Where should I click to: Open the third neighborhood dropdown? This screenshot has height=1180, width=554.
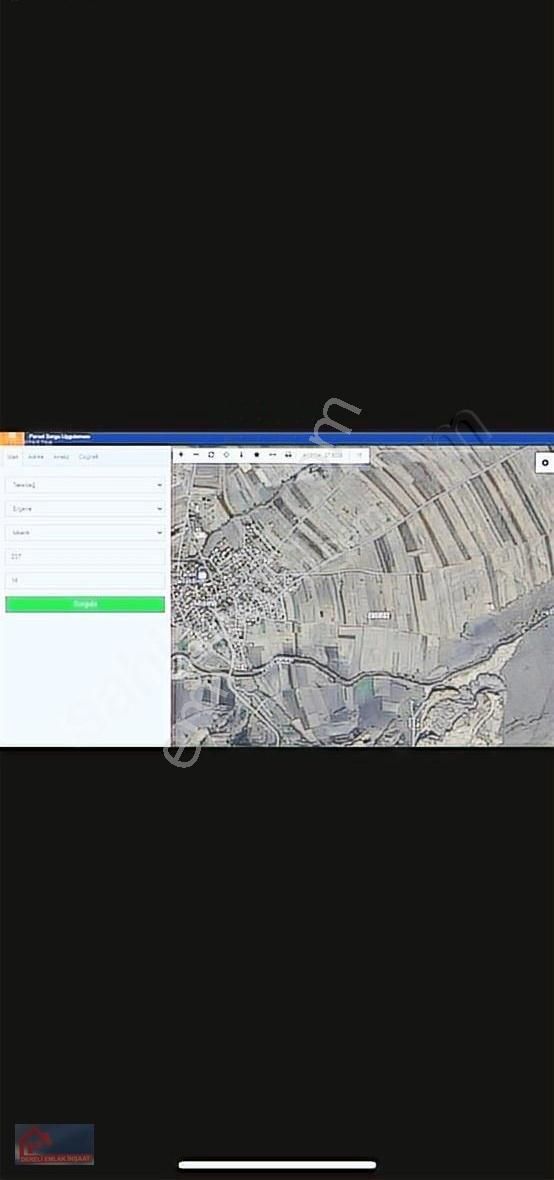[85, 533]
